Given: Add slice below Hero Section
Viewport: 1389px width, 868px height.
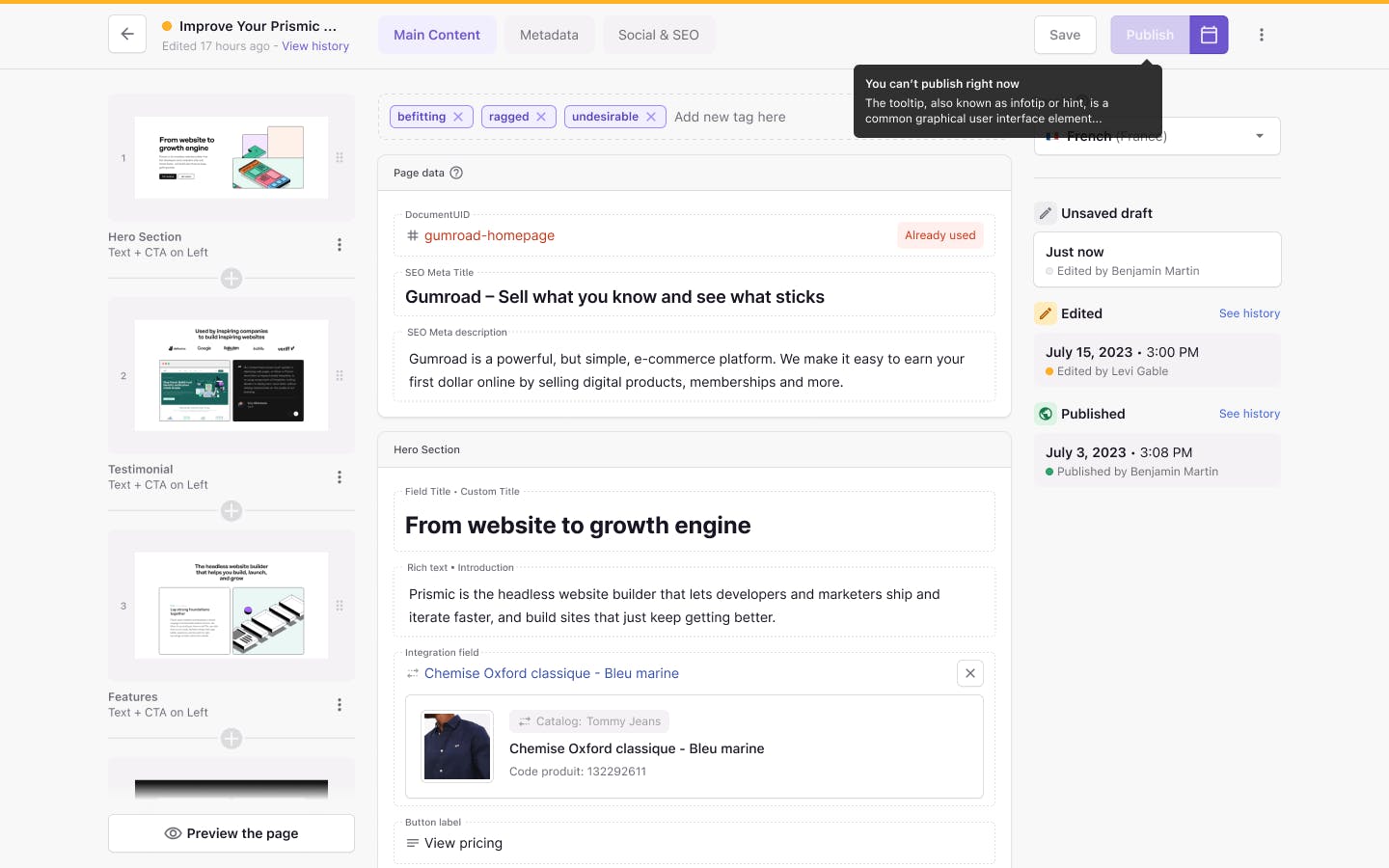Looking at the screenshot, I should (231, 279).
